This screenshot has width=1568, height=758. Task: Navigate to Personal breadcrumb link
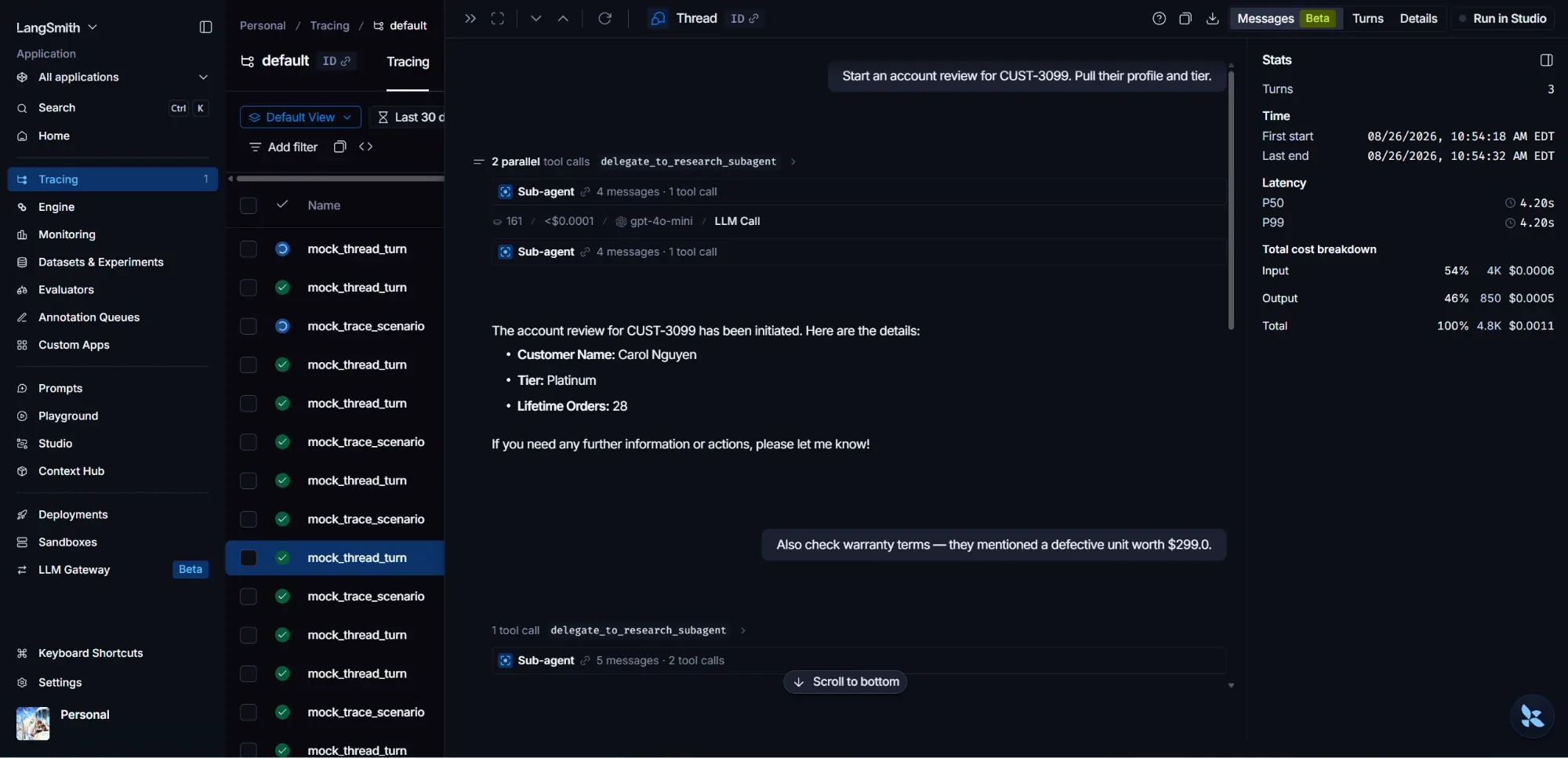click(x=263, y=26)
